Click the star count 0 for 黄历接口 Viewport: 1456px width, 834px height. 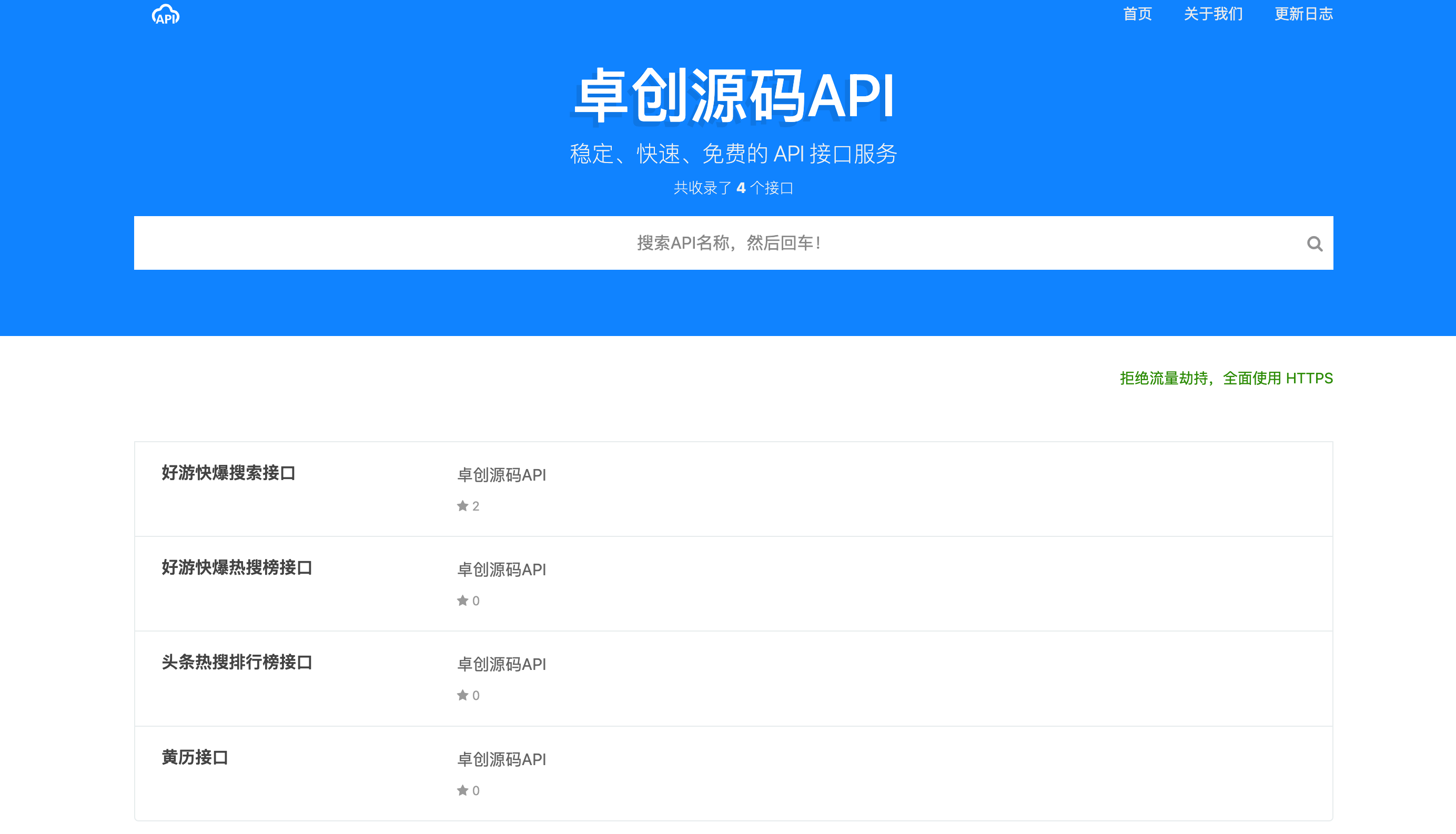(x=476, y=790)
